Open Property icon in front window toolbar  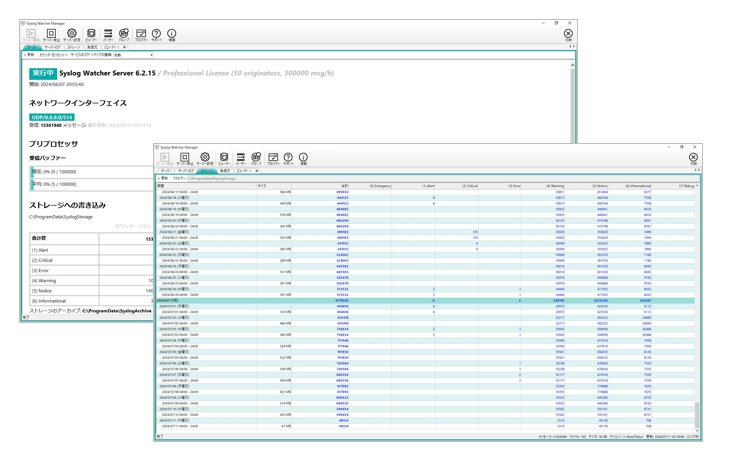click(x=273, y=158)
